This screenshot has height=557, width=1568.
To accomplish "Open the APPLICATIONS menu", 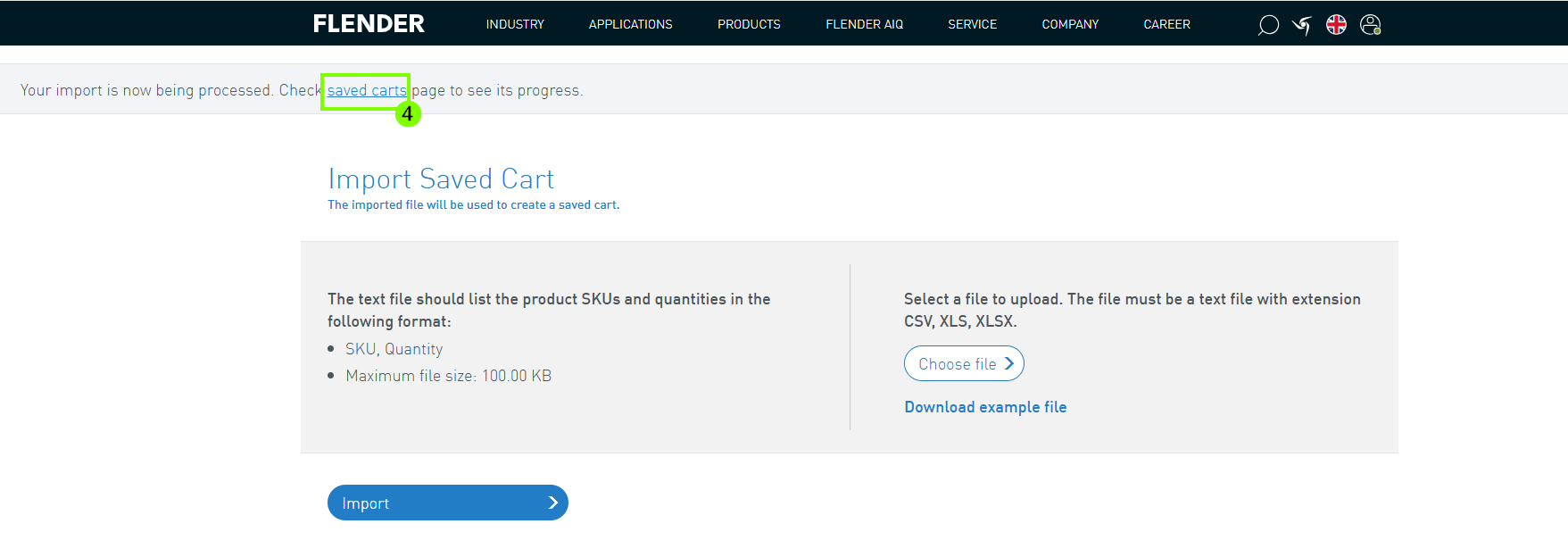I will tap(630, 24).
